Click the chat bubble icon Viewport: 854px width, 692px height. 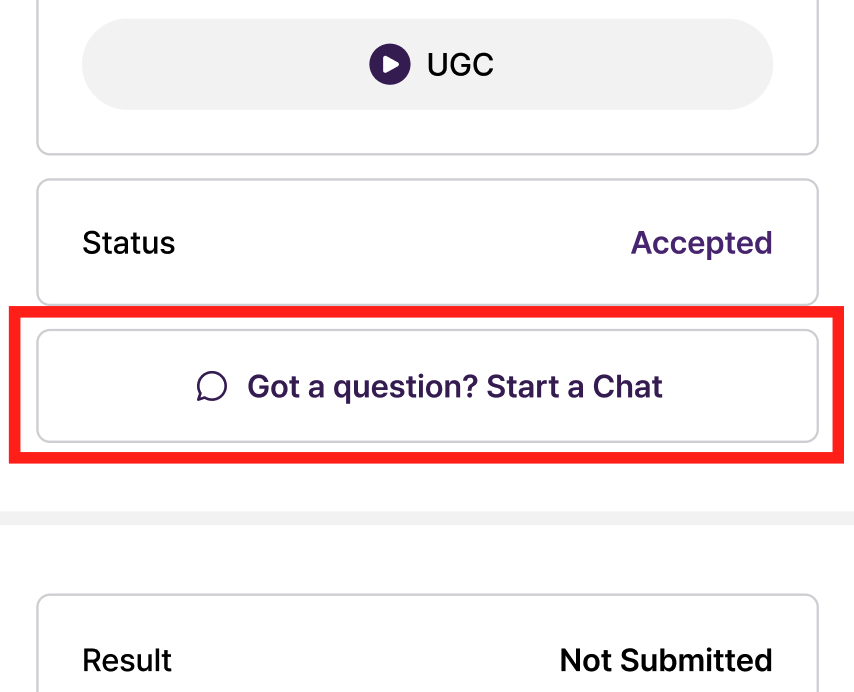[212, 386]
